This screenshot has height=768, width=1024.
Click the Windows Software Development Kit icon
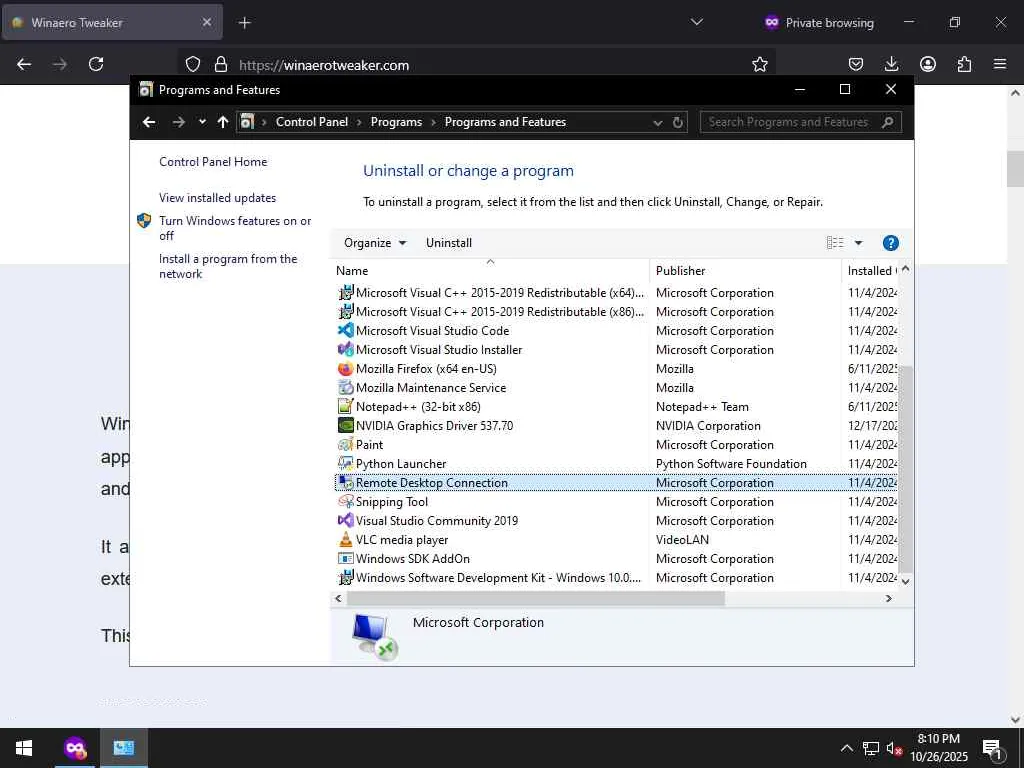(345, 577)
